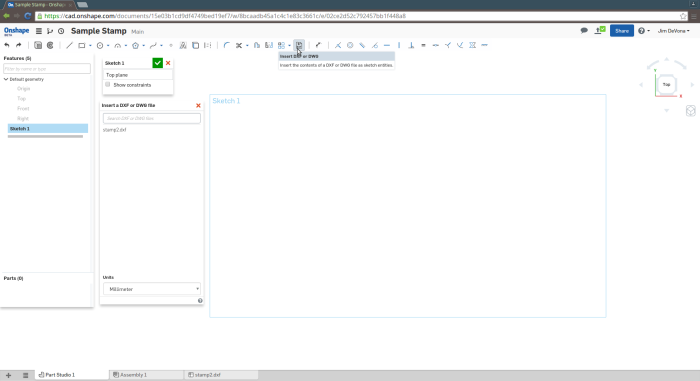Select the Dimension tool
The width and height of the screenshot is (700, 381).
(x=318, y=45)
